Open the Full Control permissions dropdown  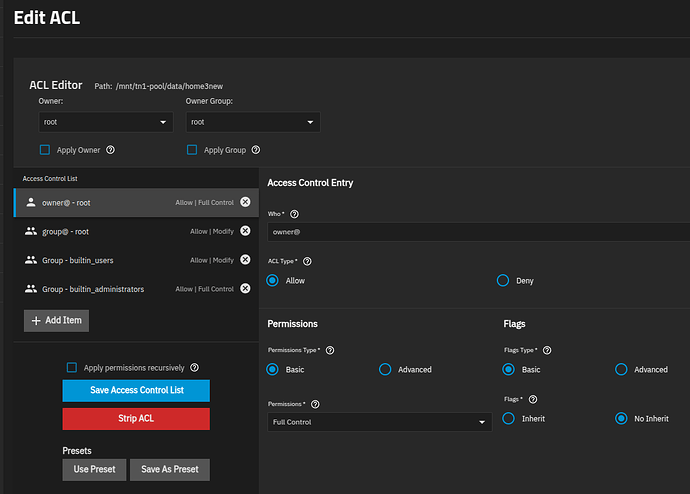point(380,422)
